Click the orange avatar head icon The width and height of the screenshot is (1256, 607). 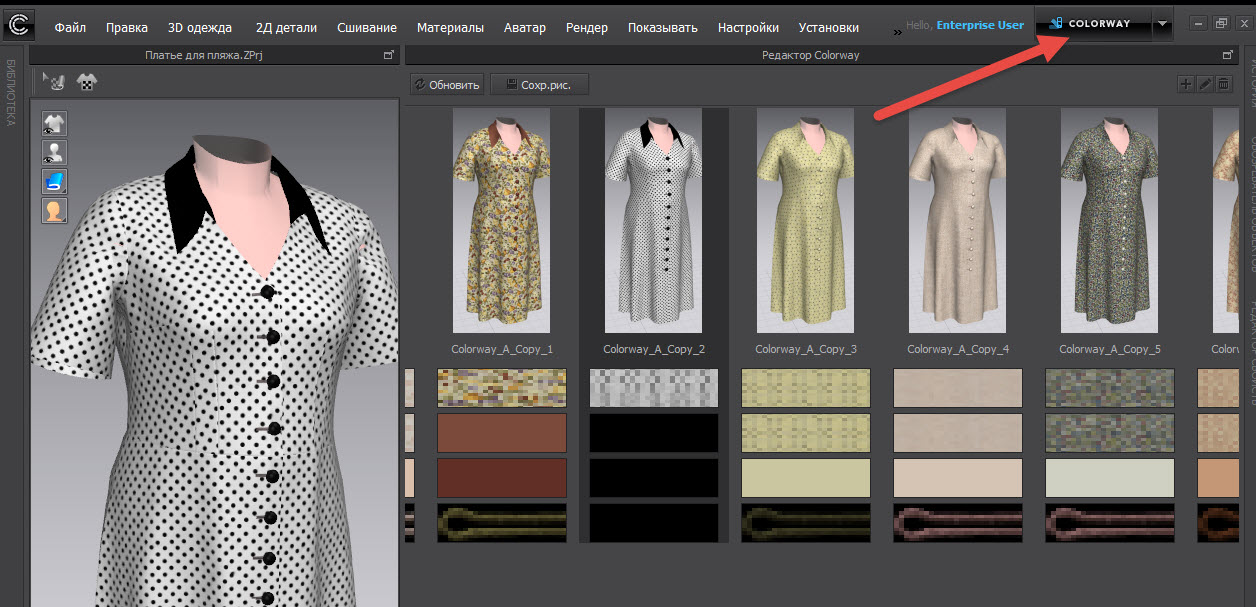54,210
